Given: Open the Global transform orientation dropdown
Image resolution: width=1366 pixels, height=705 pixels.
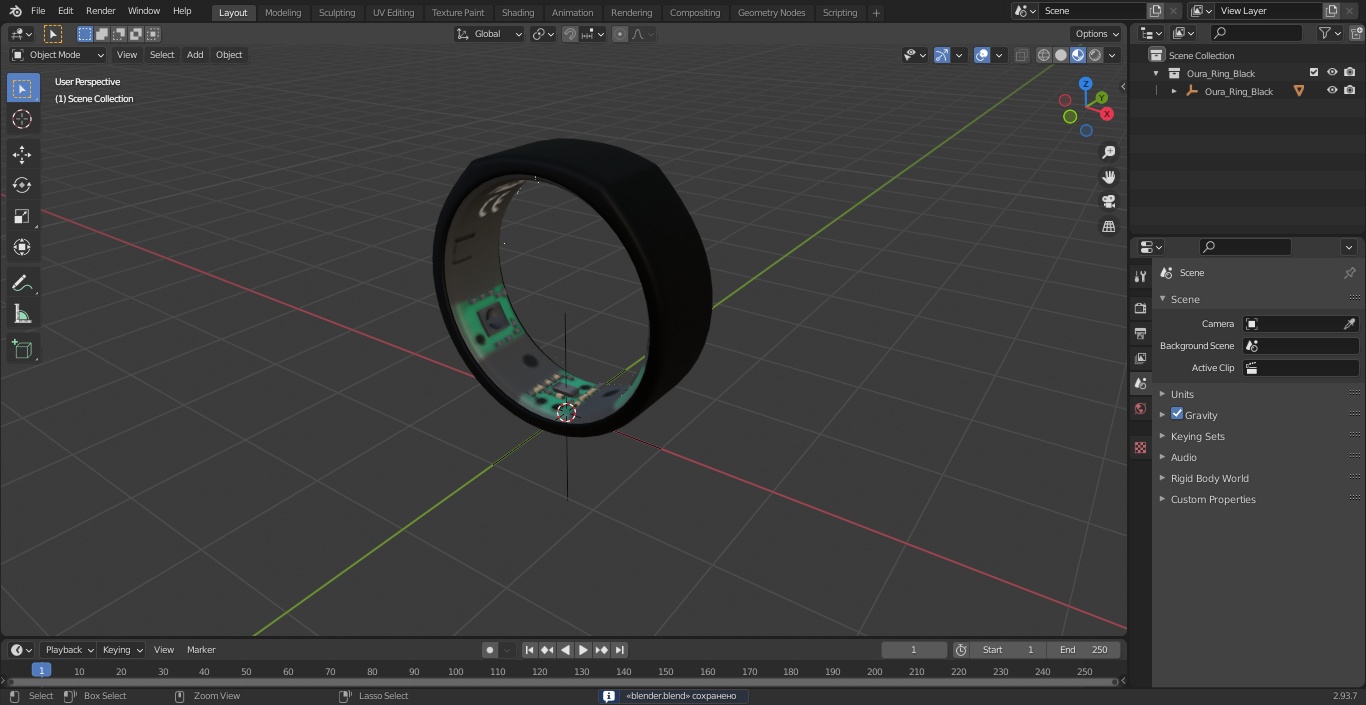Looking at the screenshot, I should [x=489, y=34].
